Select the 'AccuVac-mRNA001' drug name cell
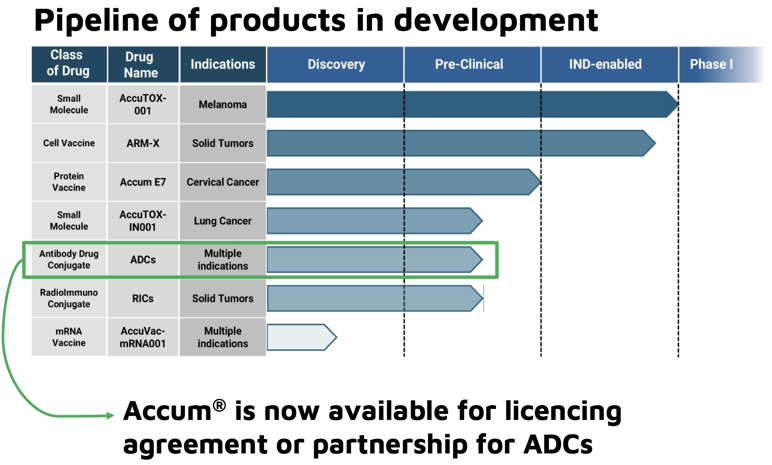Screen dimensions: 772x465 [x=143, y=337]
